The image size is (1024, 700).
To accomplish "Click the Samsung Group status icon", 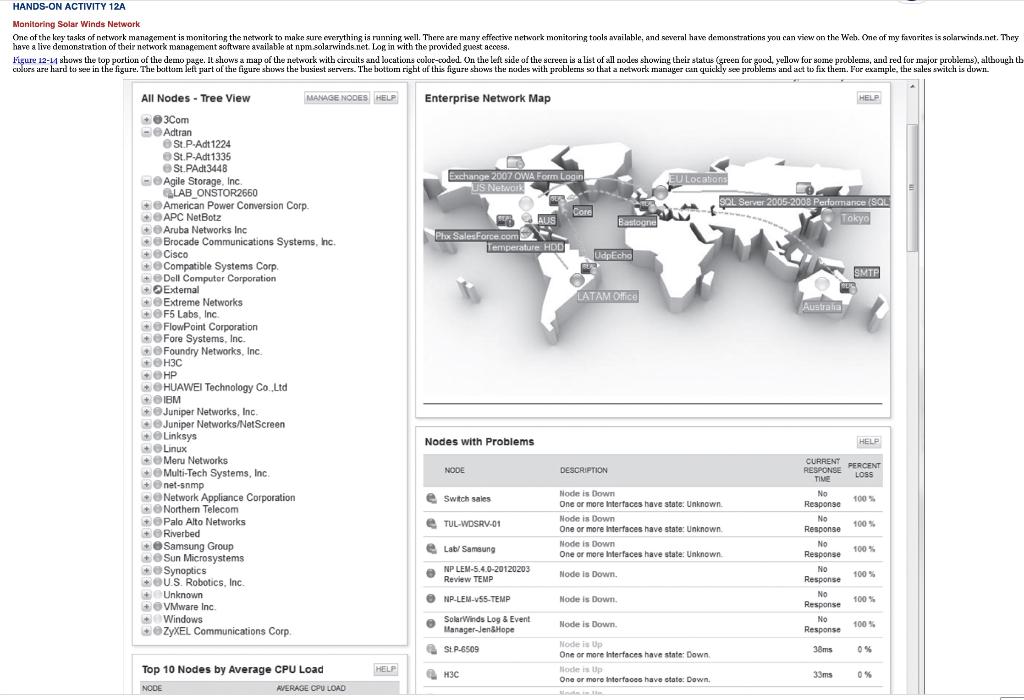I will coord(157,546).
